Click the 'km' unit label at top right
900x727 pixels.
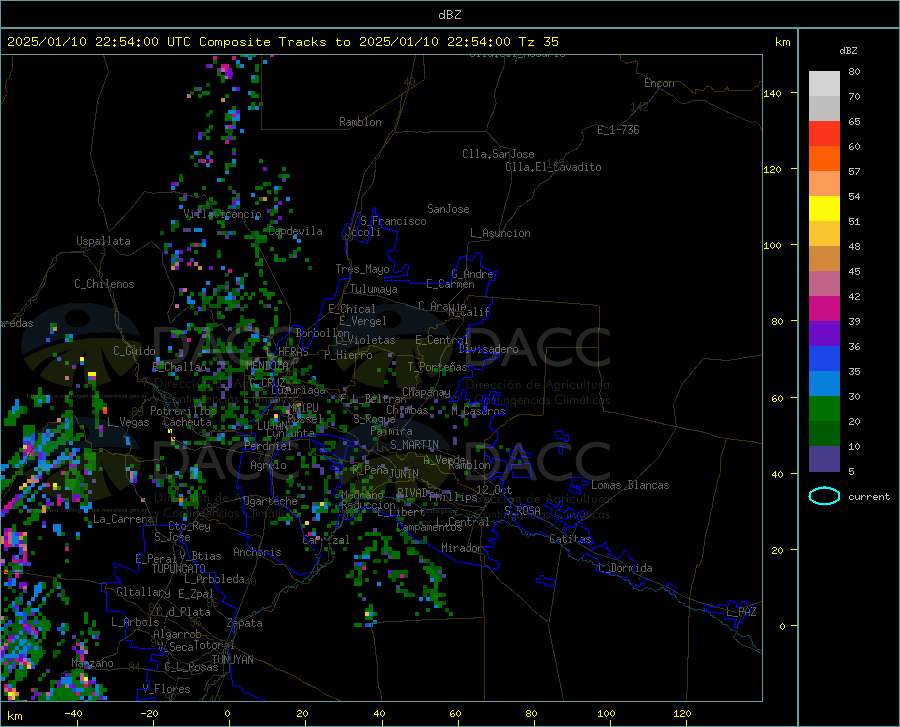(782, 42)
